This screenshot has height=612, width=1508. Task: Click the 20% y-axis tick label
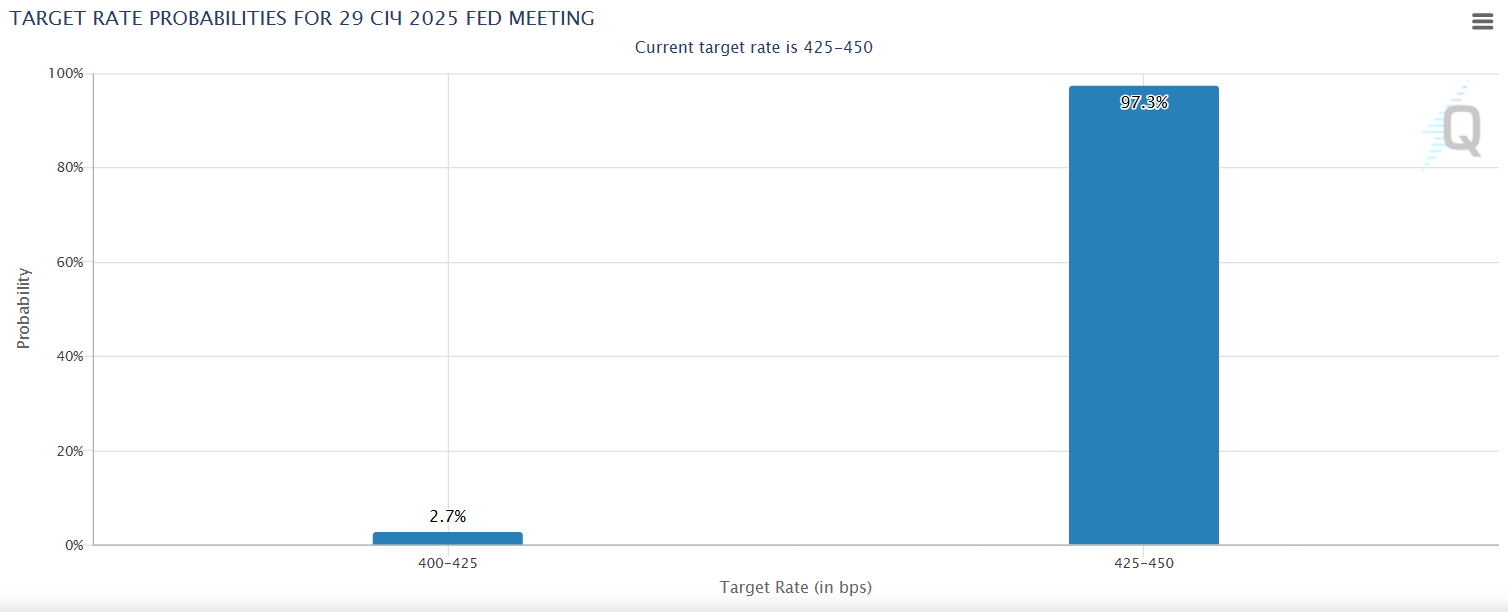tap(68, 451)
